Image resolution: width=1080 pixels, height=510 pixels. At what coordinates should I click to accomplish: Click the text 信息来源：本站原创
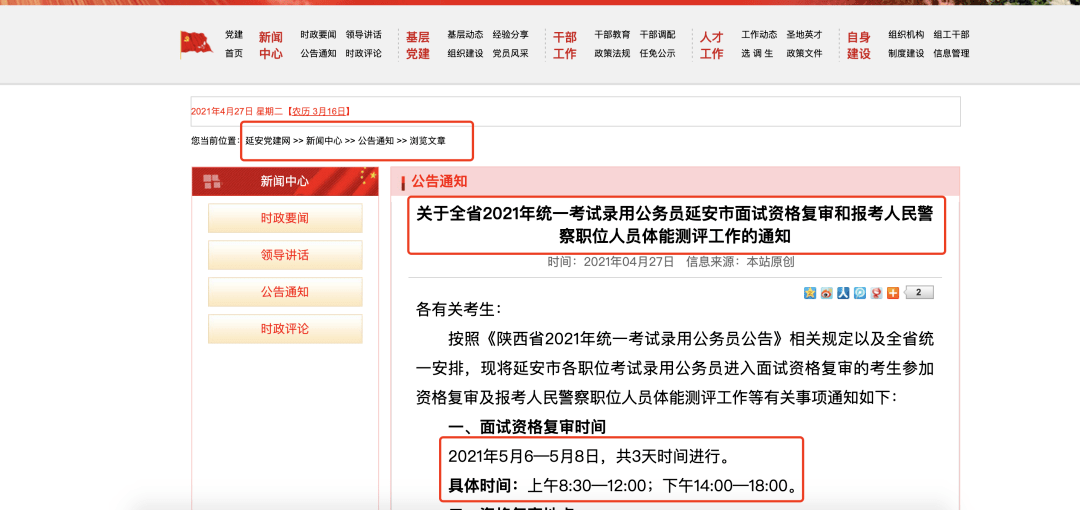pos(741,262)
